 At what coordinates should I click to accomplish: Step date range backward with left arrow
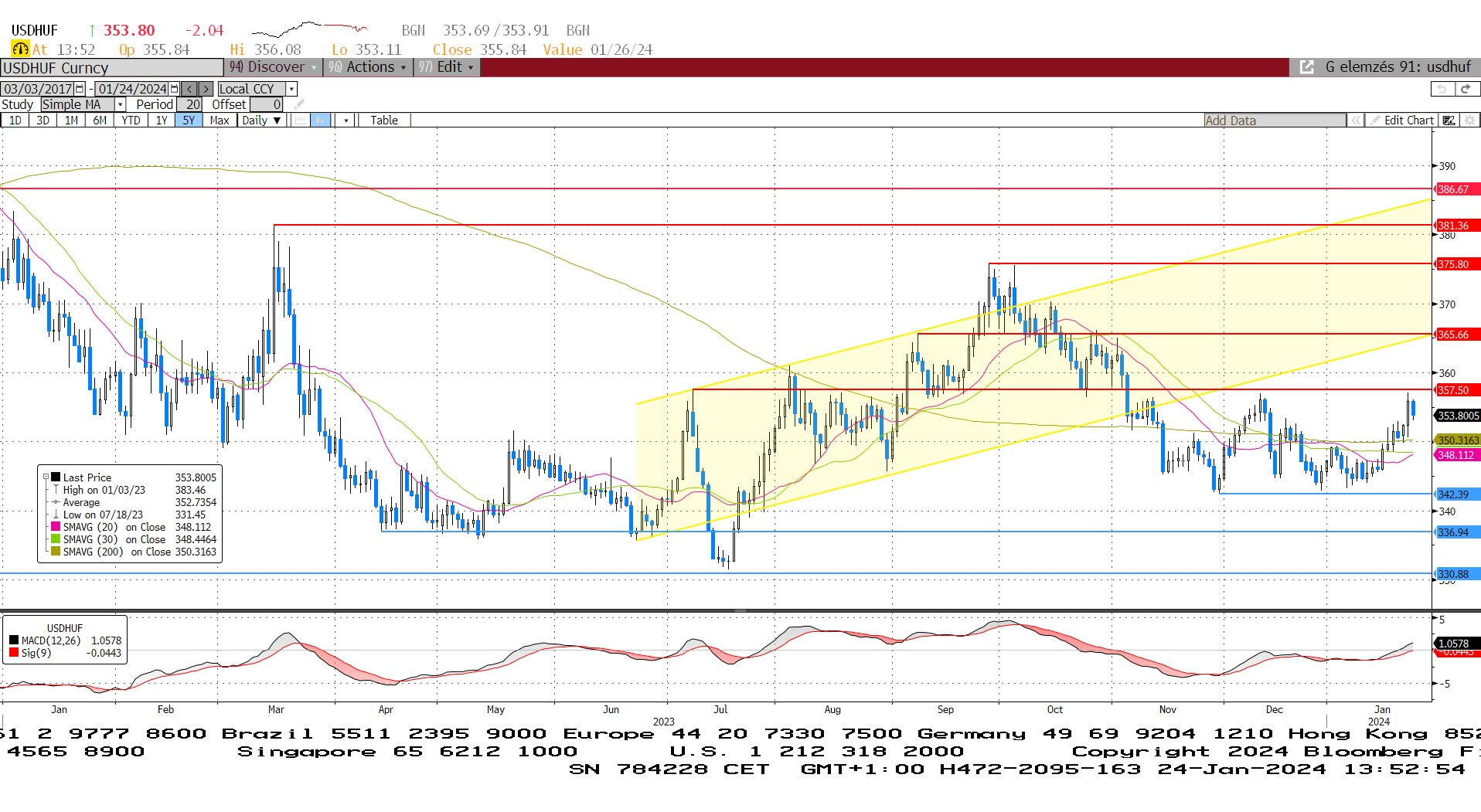pos(190,89)
